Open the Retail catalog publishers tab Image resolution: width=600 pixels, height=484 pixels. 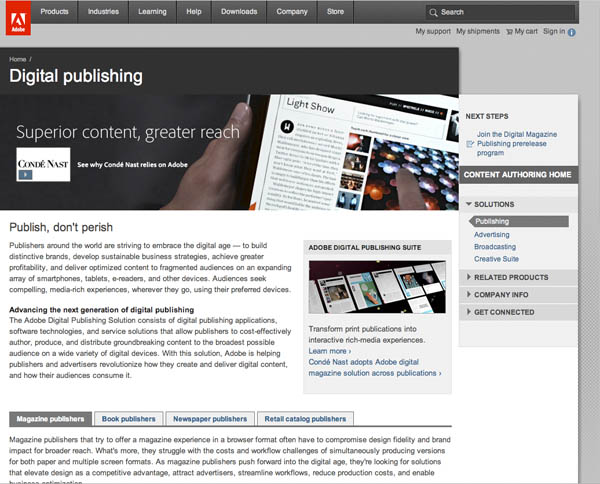pos(305,419)
